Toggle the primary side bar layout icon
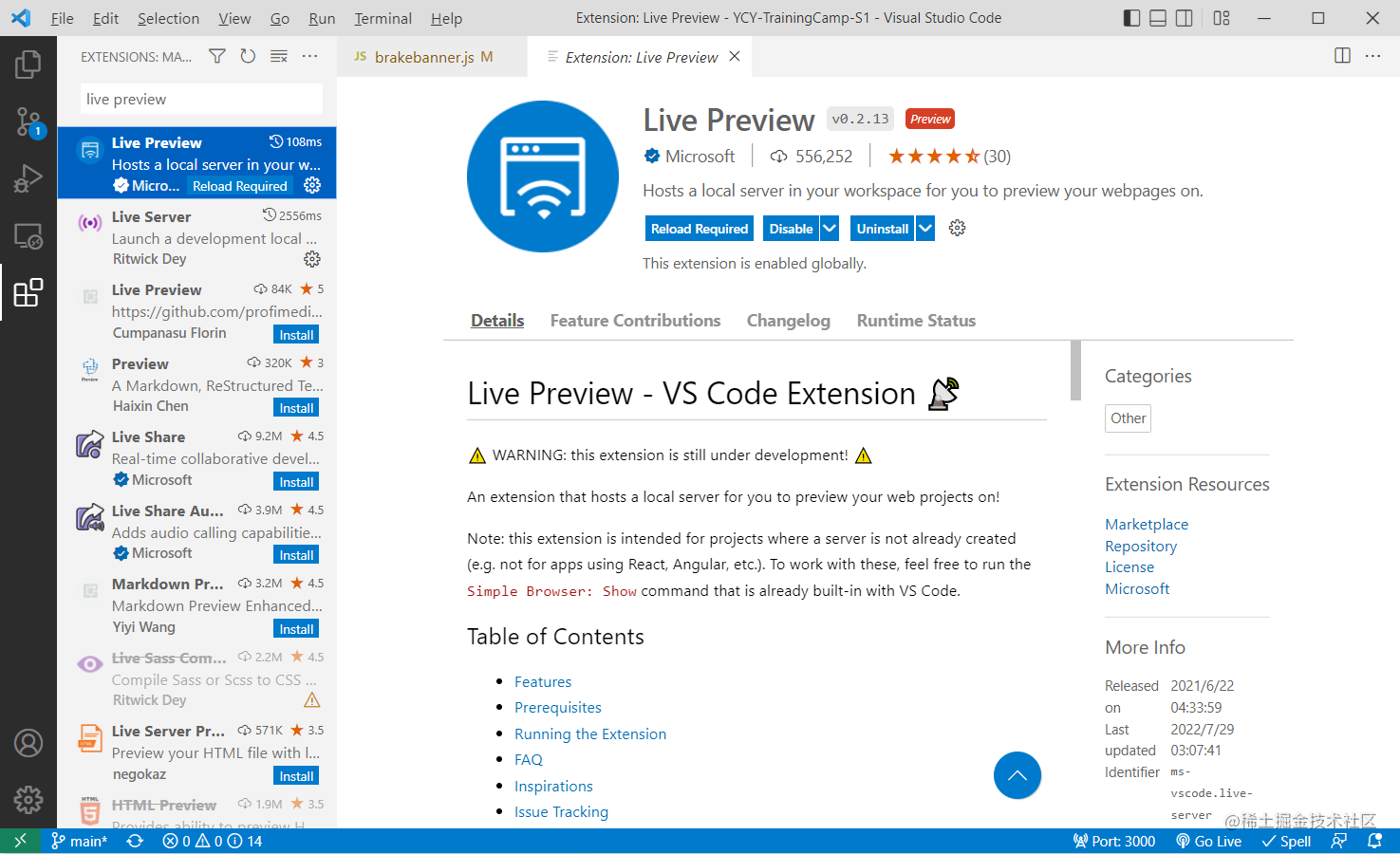 coord(1131,18)
